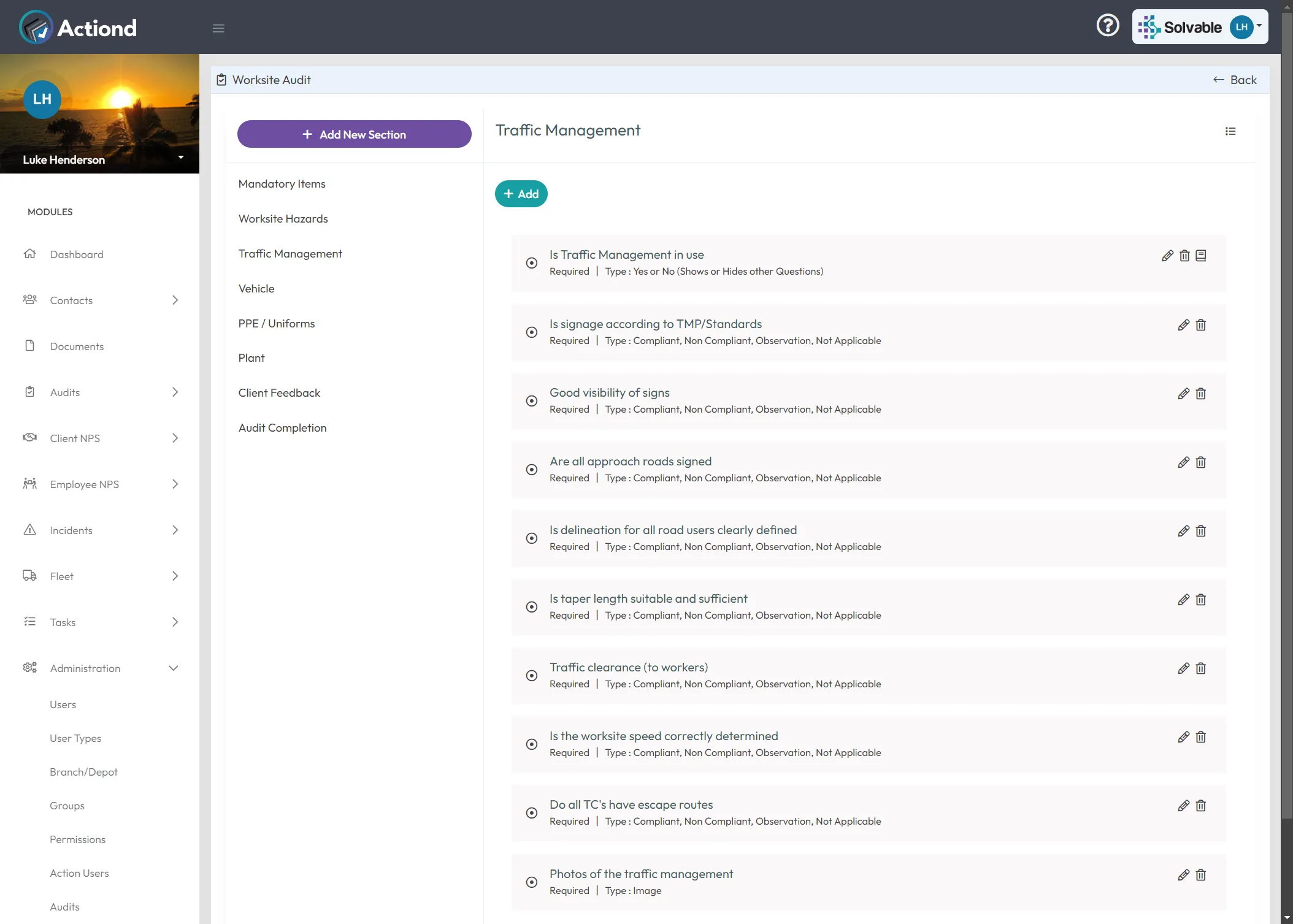Screen dimensions: 1293x924
Task: Click the Worksite Audit clipboard icon
Action: point(221,80)
